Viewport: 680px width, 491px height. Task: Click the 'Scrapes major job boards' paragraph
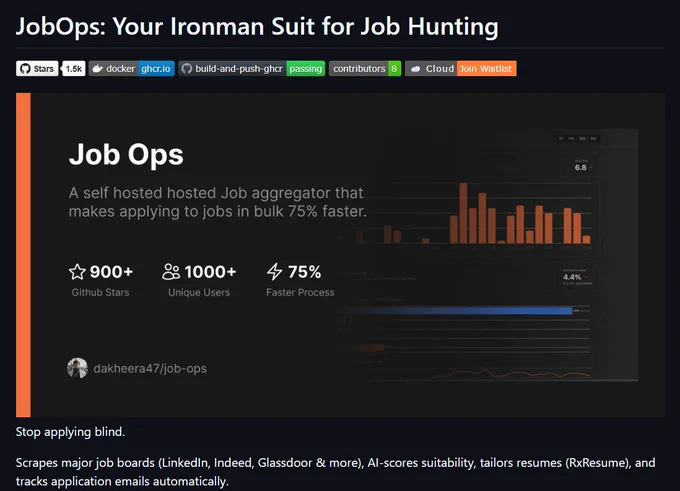click(336, 472)
